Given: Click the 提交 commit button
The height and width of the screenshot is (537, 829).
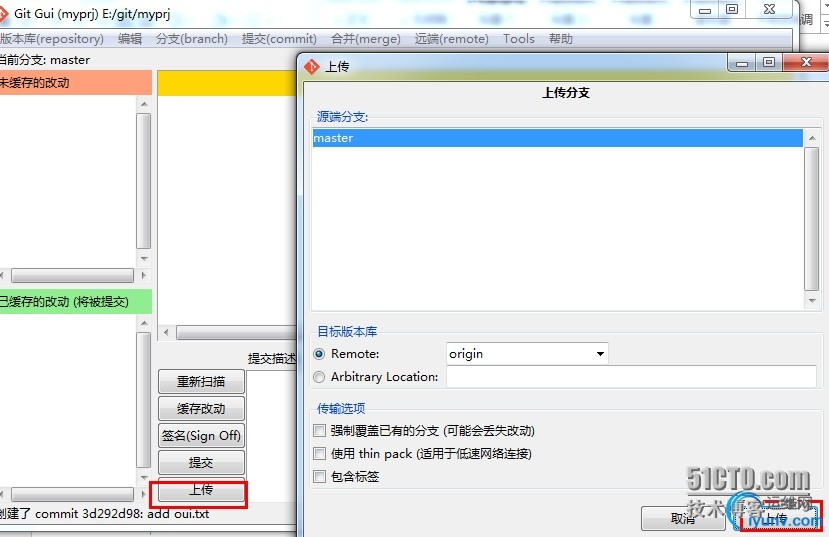Looking at the screenshot, I should tap(201, 462).
